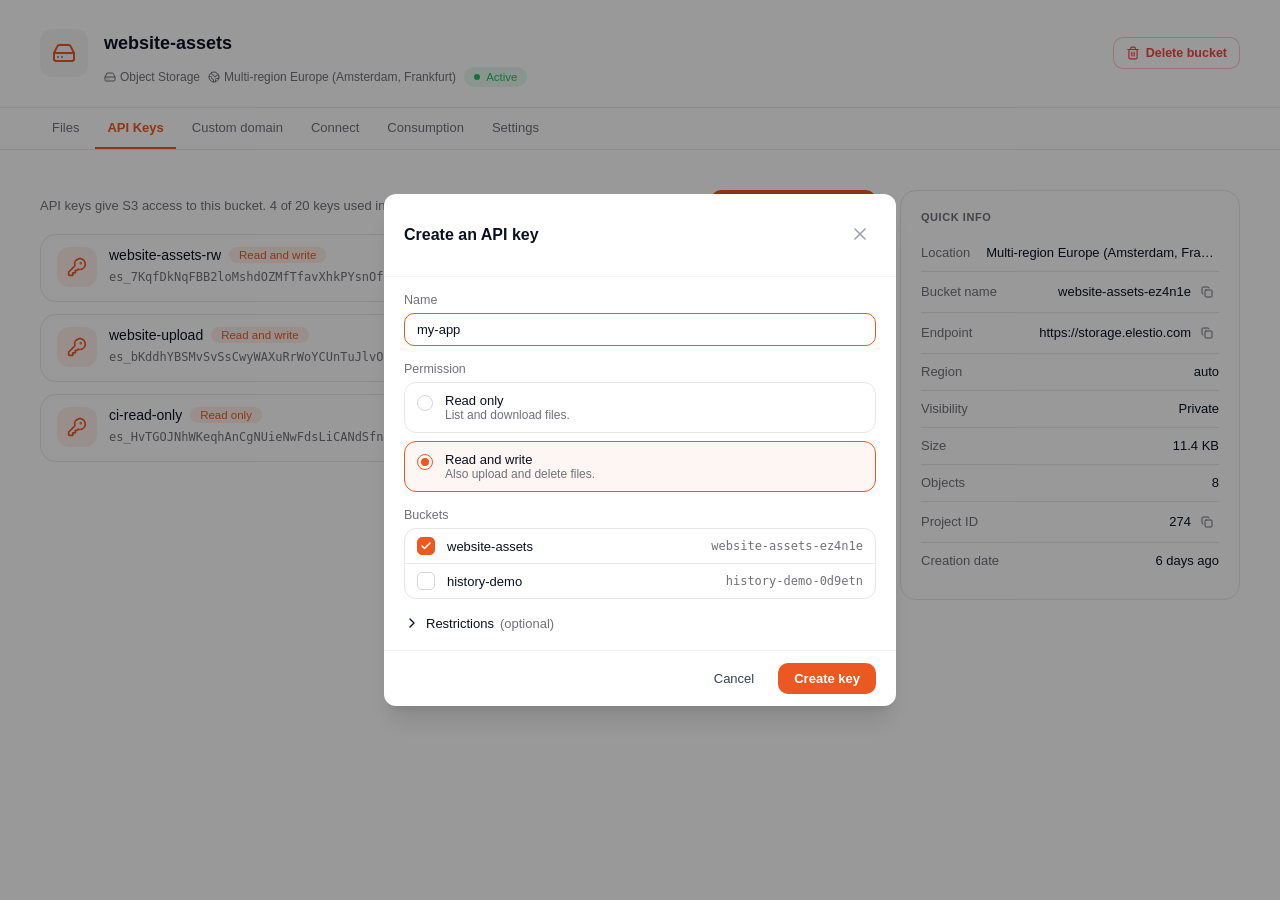
Task: Click the trash icon in Delete bucket
Action: coord(1133,53)
